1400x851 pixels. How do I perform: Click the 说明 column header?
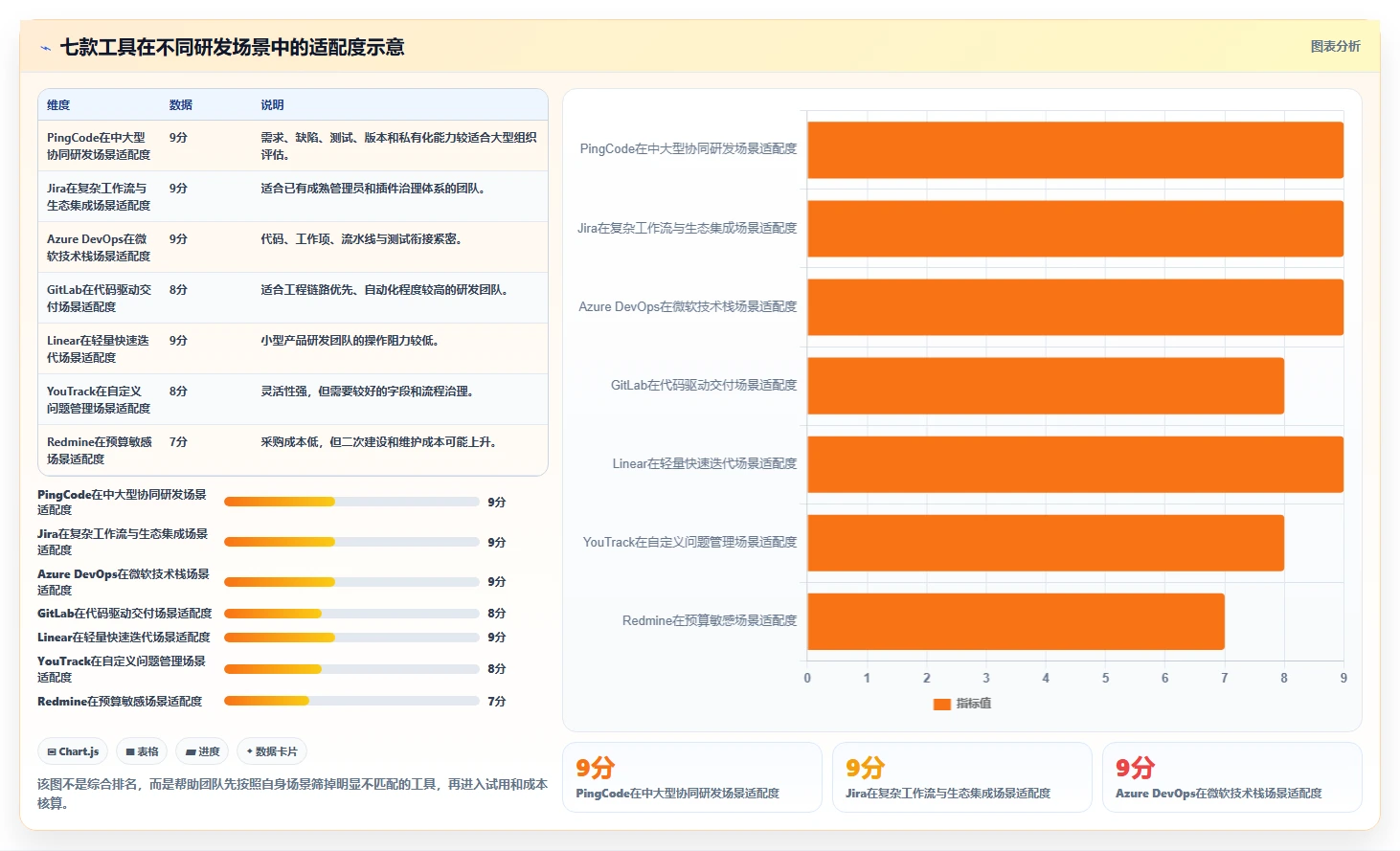click(273, 105)
